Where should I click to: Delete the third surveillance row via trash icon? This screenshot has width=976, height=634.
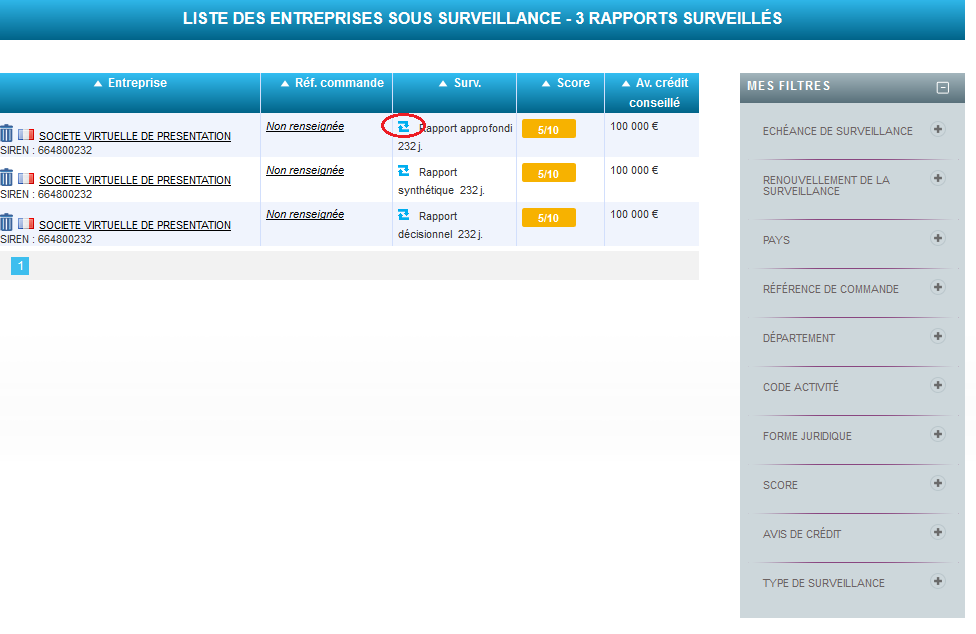coord(7,222)
